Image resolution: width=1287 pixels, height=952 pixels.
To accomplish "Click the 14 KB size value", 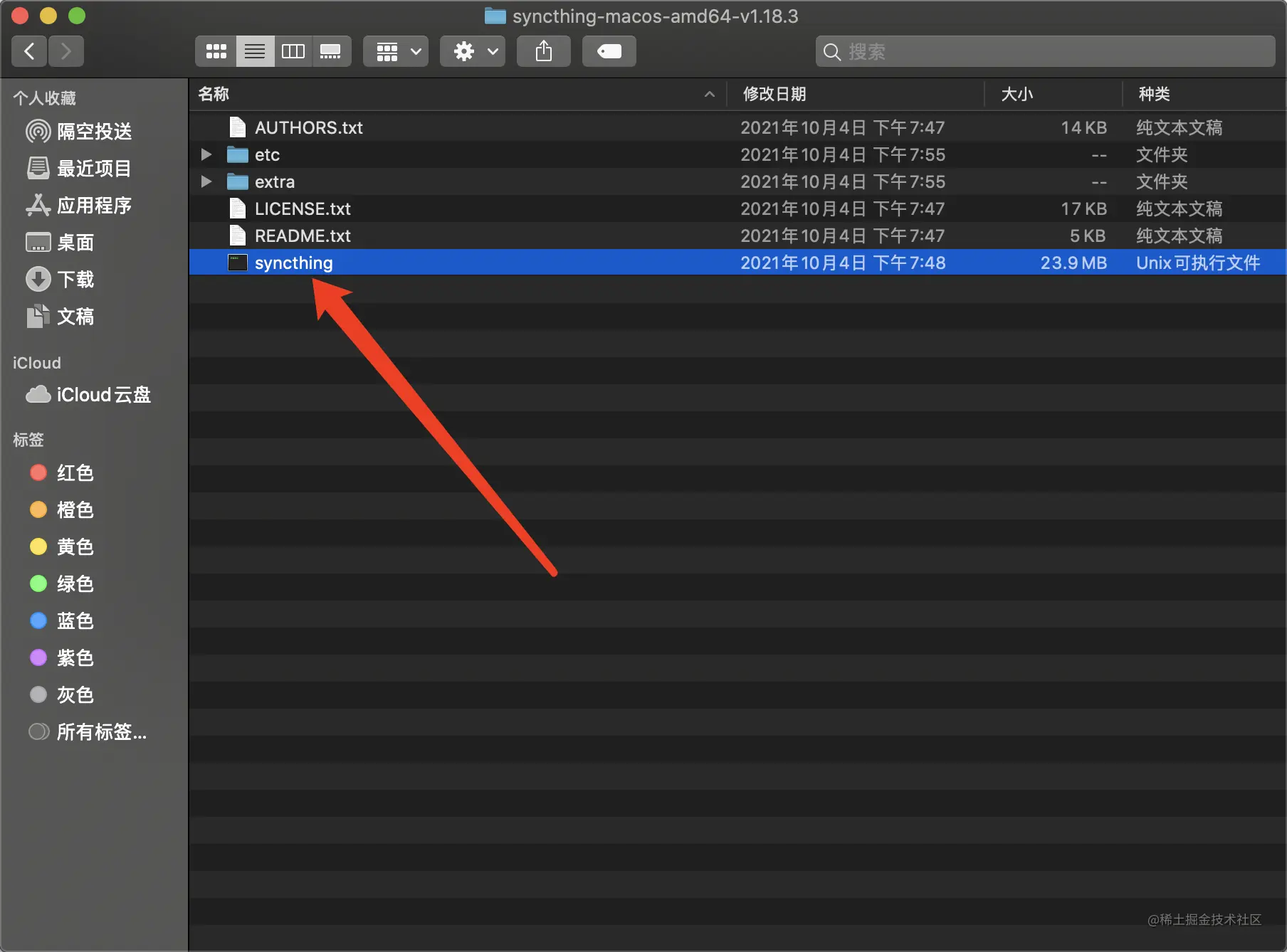I will [1083, 127].
